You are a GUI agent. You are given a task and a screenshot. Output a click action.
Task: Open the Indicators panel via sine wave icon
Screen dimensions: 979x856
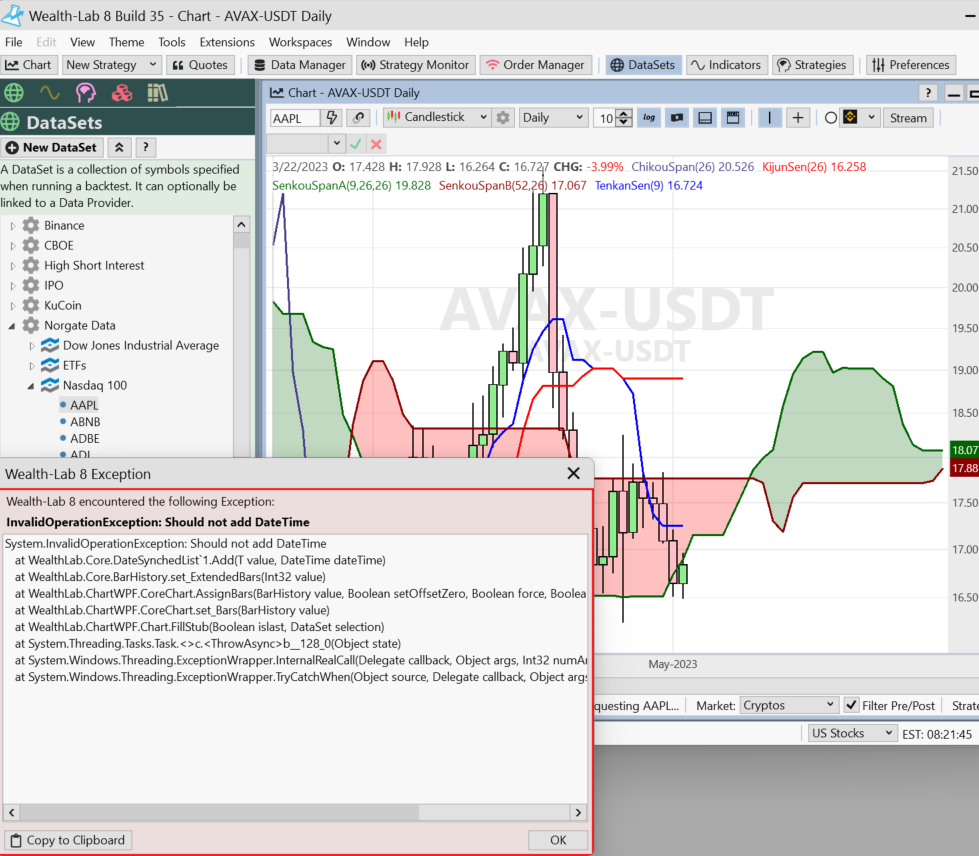point(49,93)
